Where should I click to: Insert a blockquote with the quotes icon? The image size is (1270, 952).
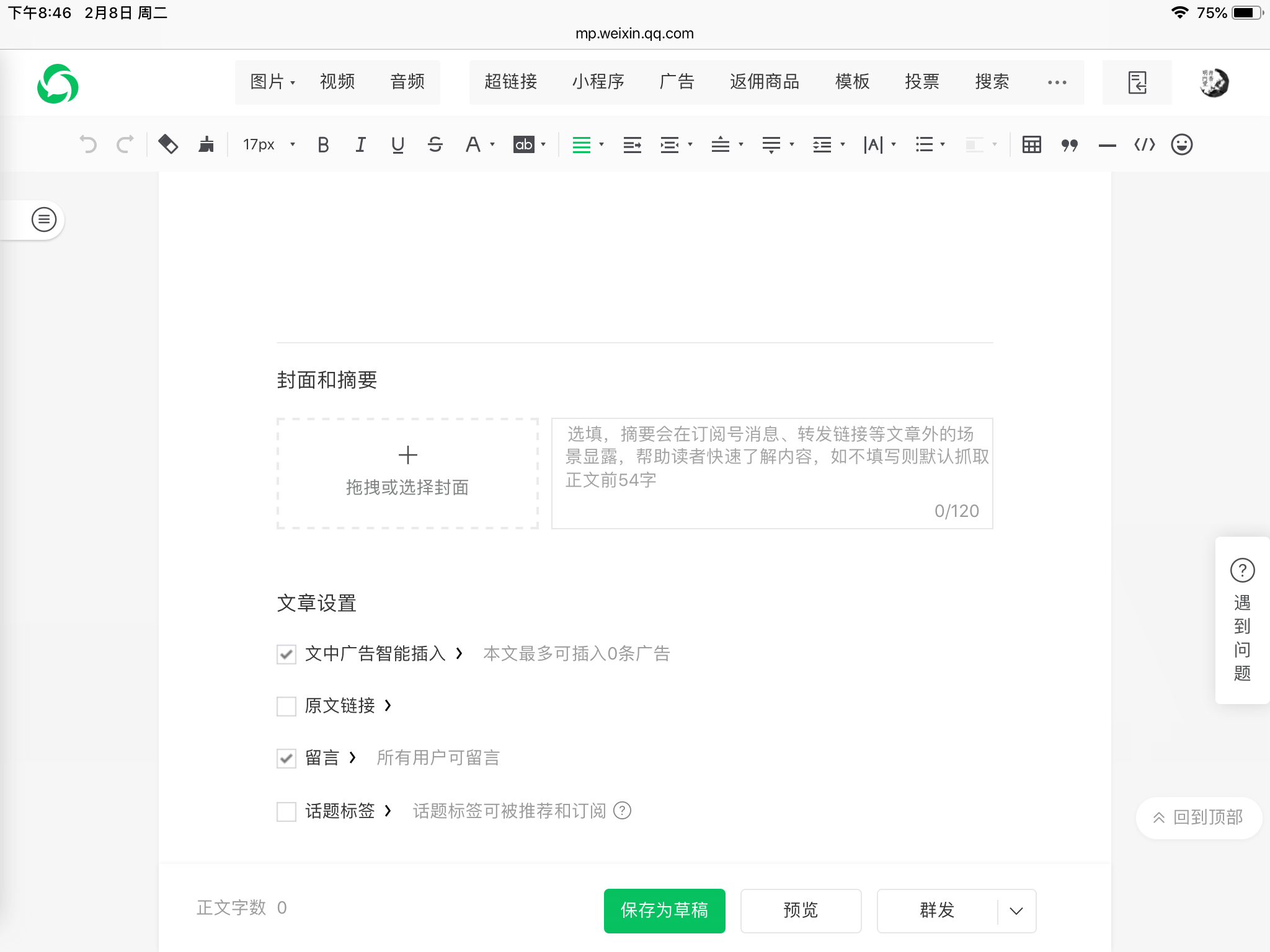point(1069,145)
